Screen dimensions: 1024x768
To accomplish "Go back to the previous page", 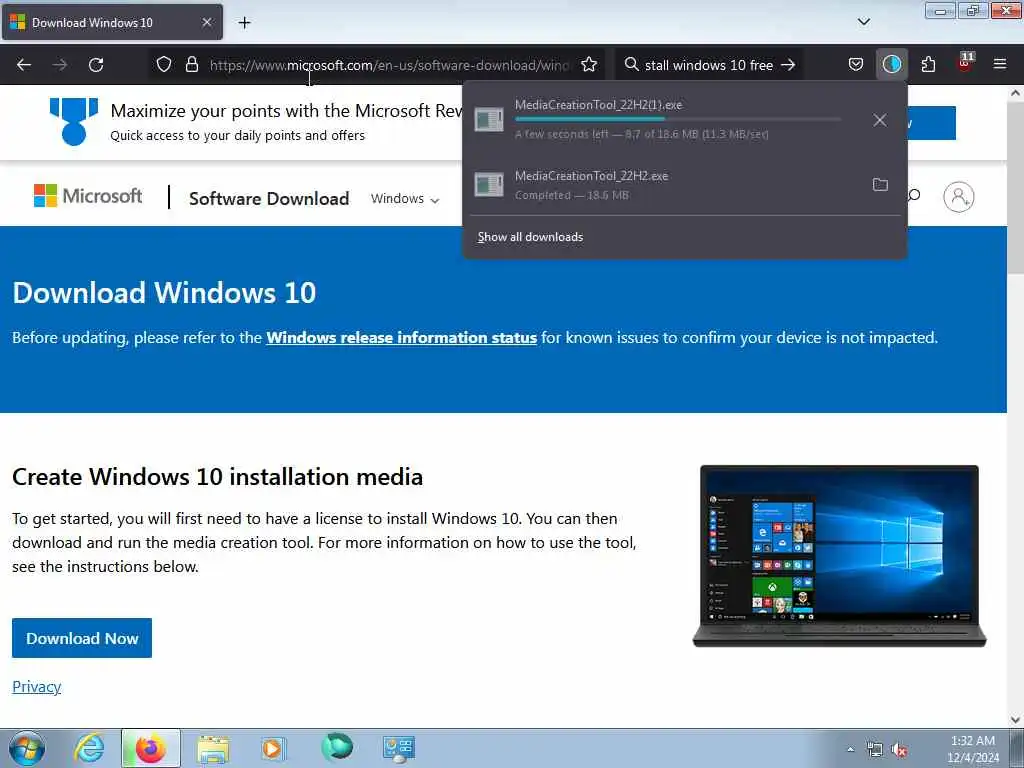I will pos(24,65).
